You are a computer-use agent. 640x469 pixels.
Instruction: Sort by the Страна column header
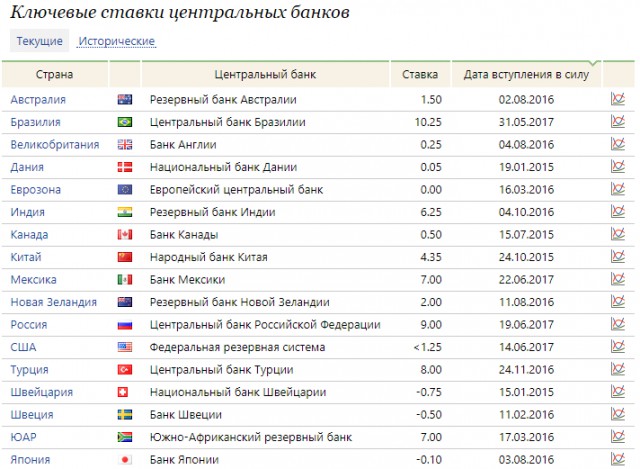[55, 74]
